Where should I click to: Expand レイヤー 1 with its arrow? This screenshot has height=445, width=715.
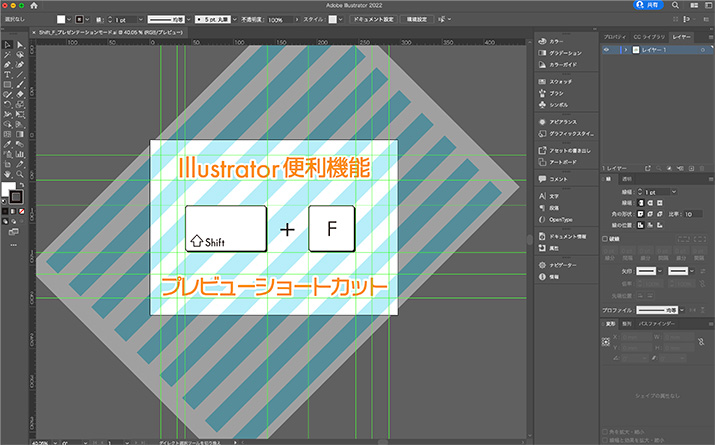point(626,50)
